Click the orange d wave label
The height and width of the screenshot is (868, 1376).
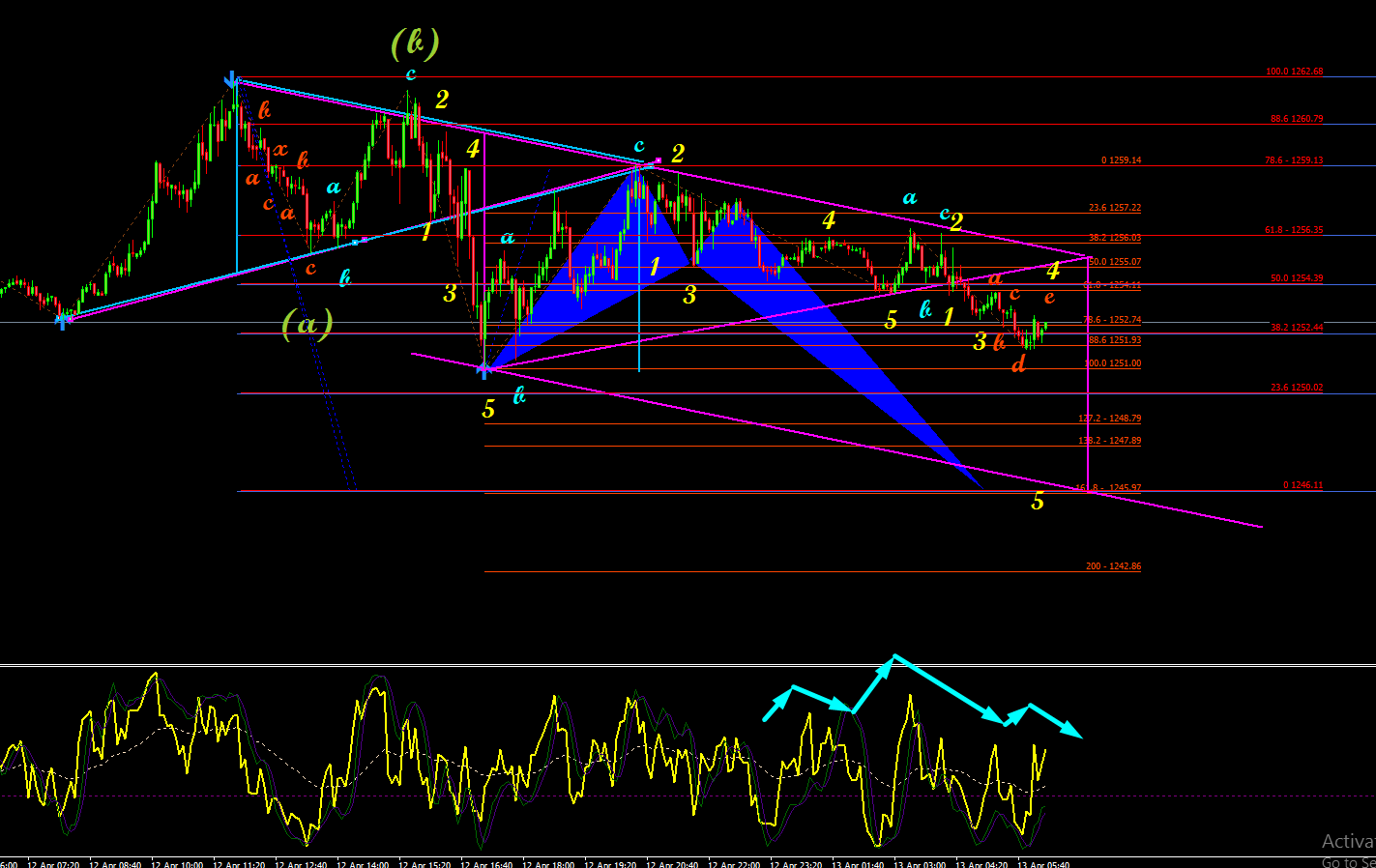pyautogui.click(x=1018, y=363)
